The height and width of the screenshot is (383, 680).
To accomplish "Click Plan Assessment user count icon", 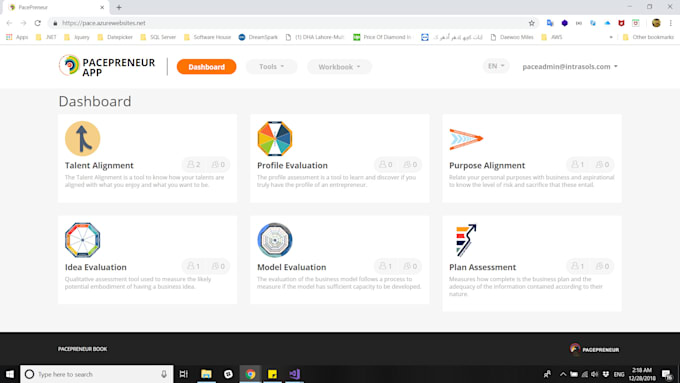I will (575, 266).
